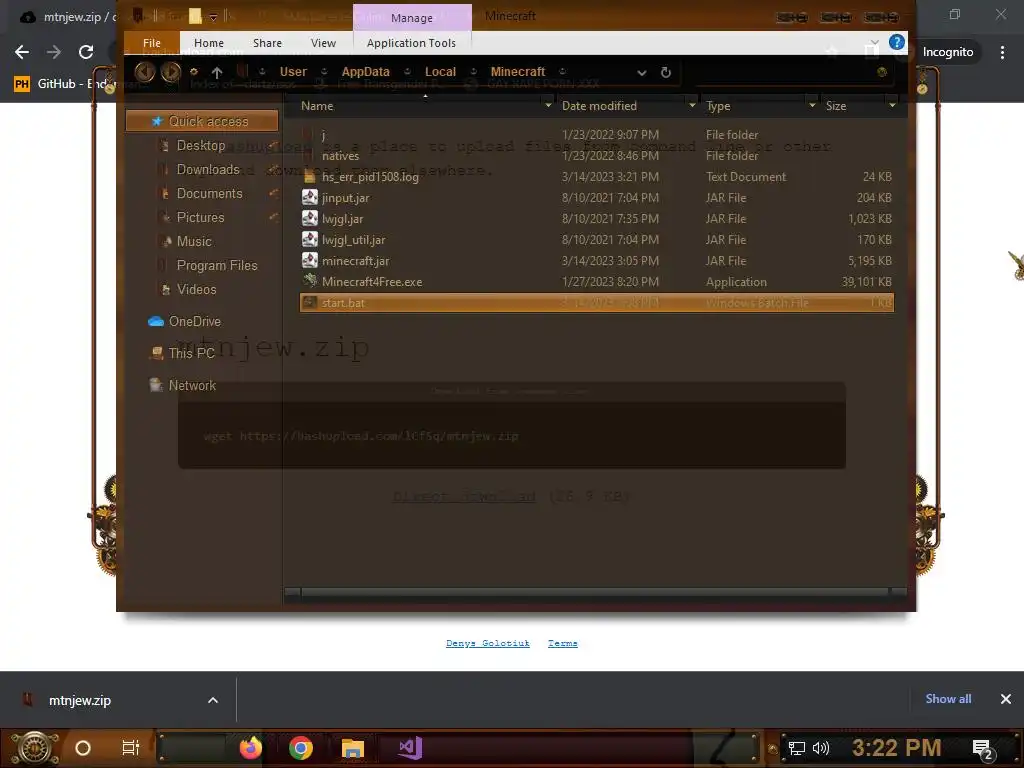Navigate to AppData in the breadcrumb
The height and width of the screenshot is (768, 1024).
365,72
